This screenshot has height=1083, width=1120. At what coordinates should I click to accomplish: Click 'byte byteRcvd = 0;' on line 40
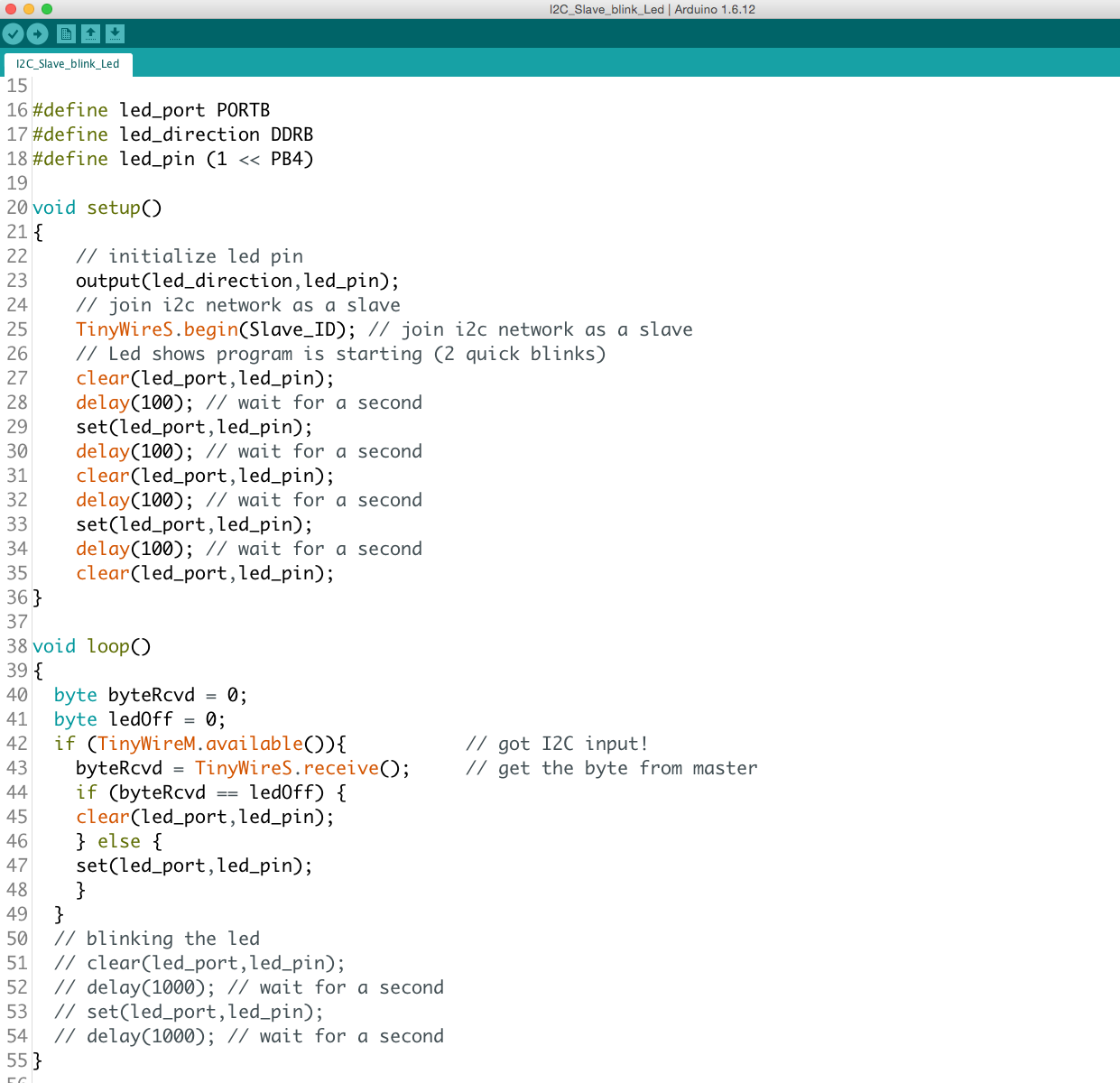pos(151,695)
